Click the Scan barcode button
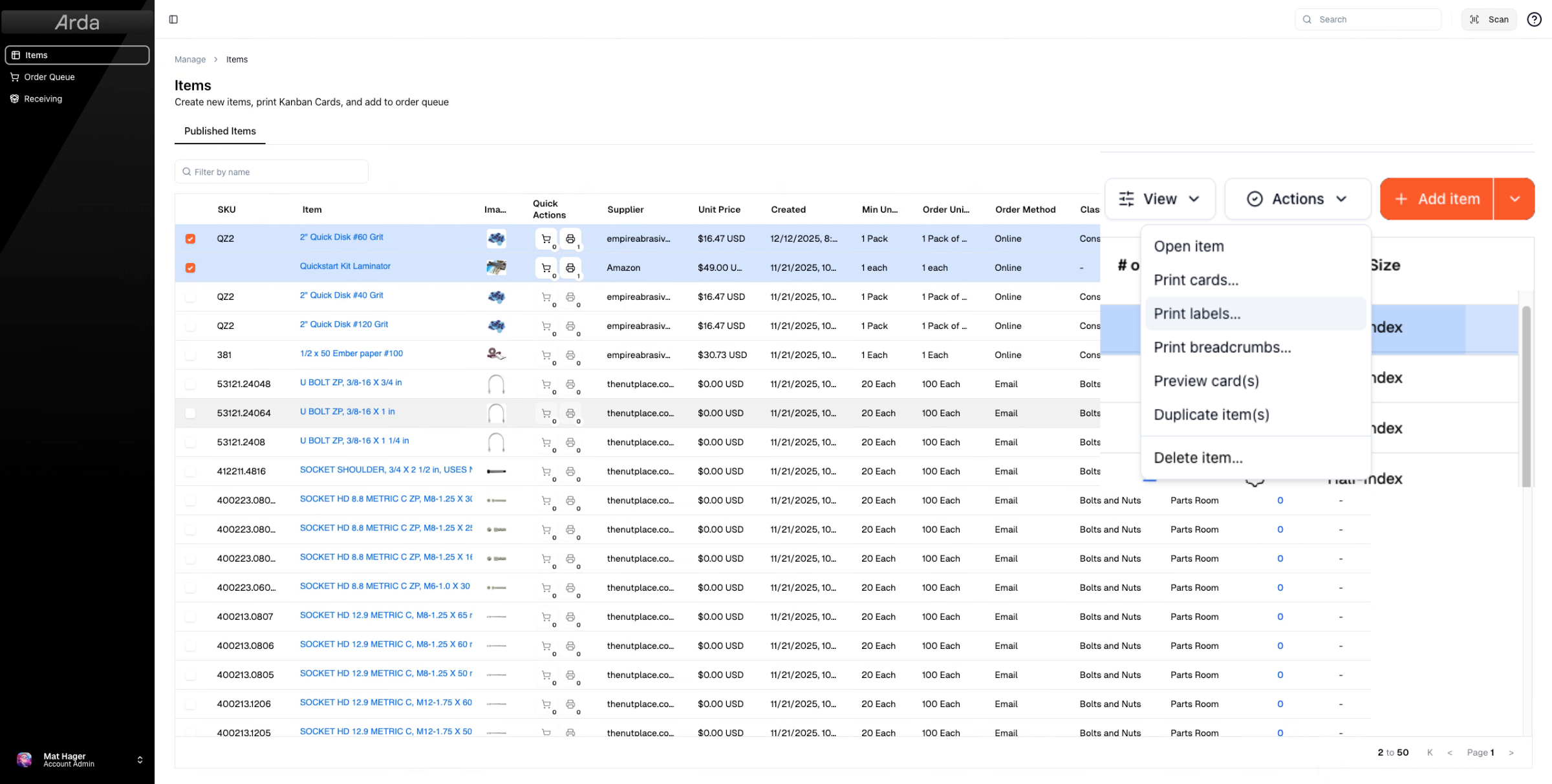 pyautogui.click(x=1489, y=19)
